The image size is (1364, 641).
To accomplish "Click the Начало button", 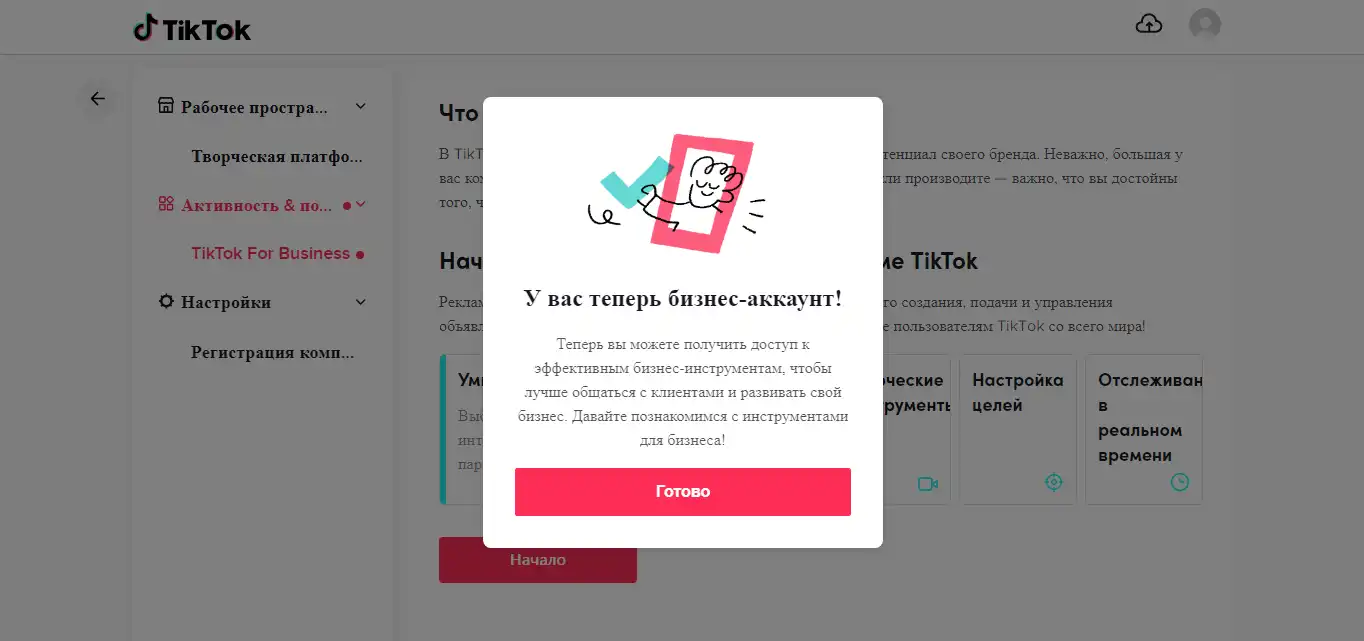I will tap(538, 560).
